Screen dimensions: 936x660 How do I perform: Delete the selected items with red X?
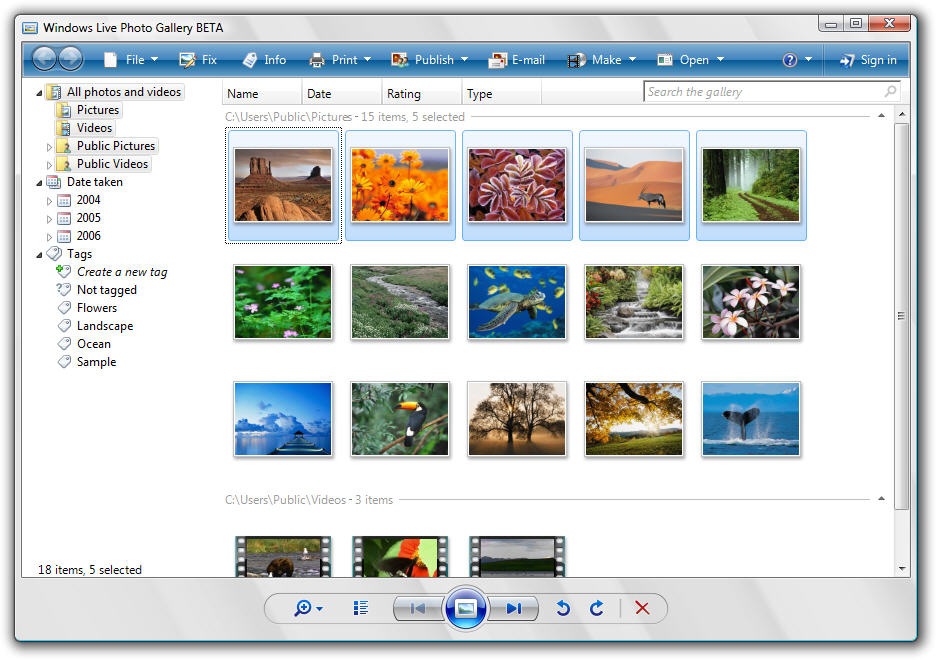coord(642,608)
